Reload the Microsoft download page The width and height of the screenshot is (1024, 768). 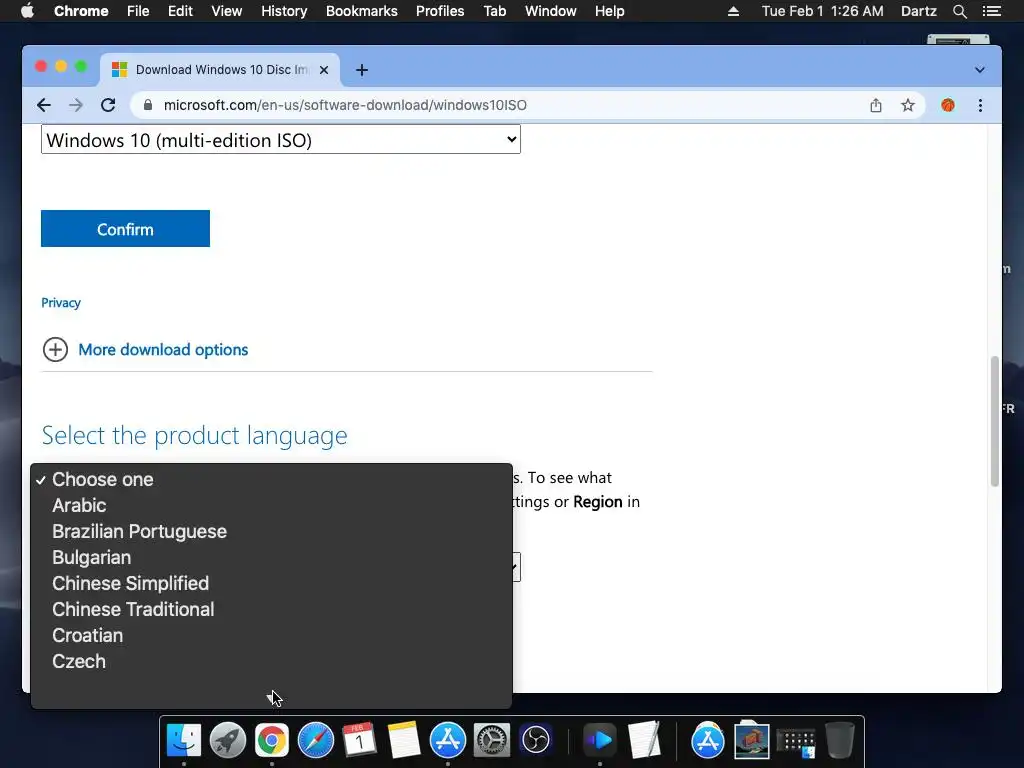pos(108,105)
